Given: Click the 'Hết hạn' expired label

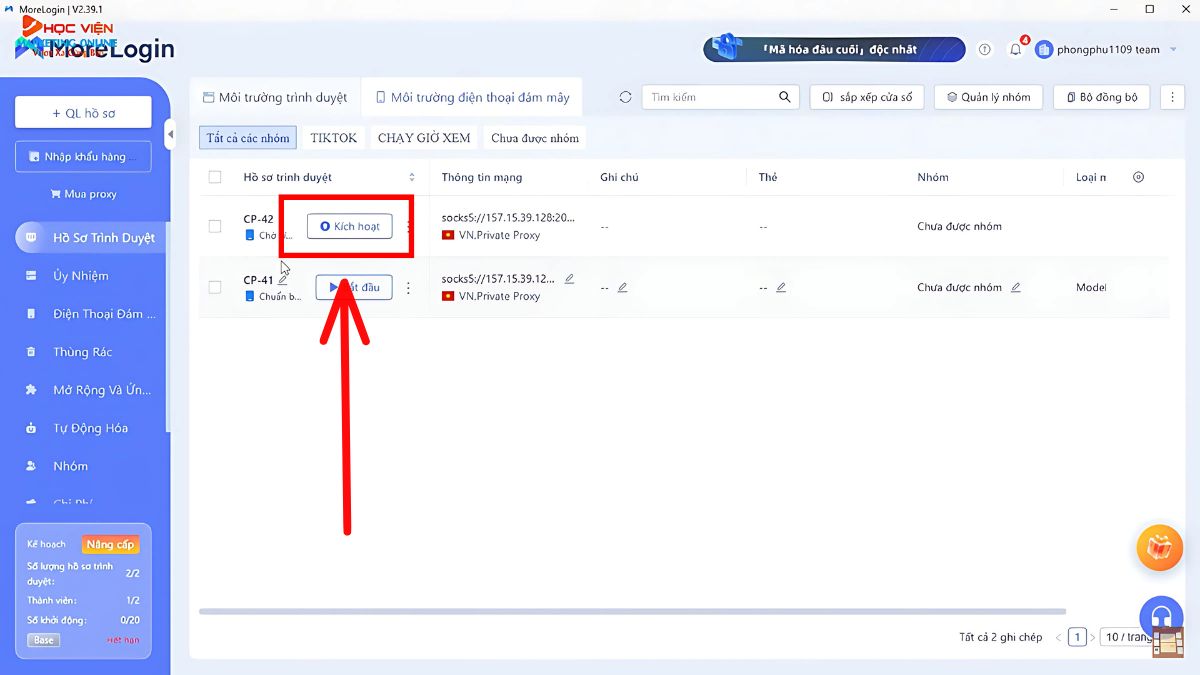Looking at the screenshot, I should pos(123,640).
